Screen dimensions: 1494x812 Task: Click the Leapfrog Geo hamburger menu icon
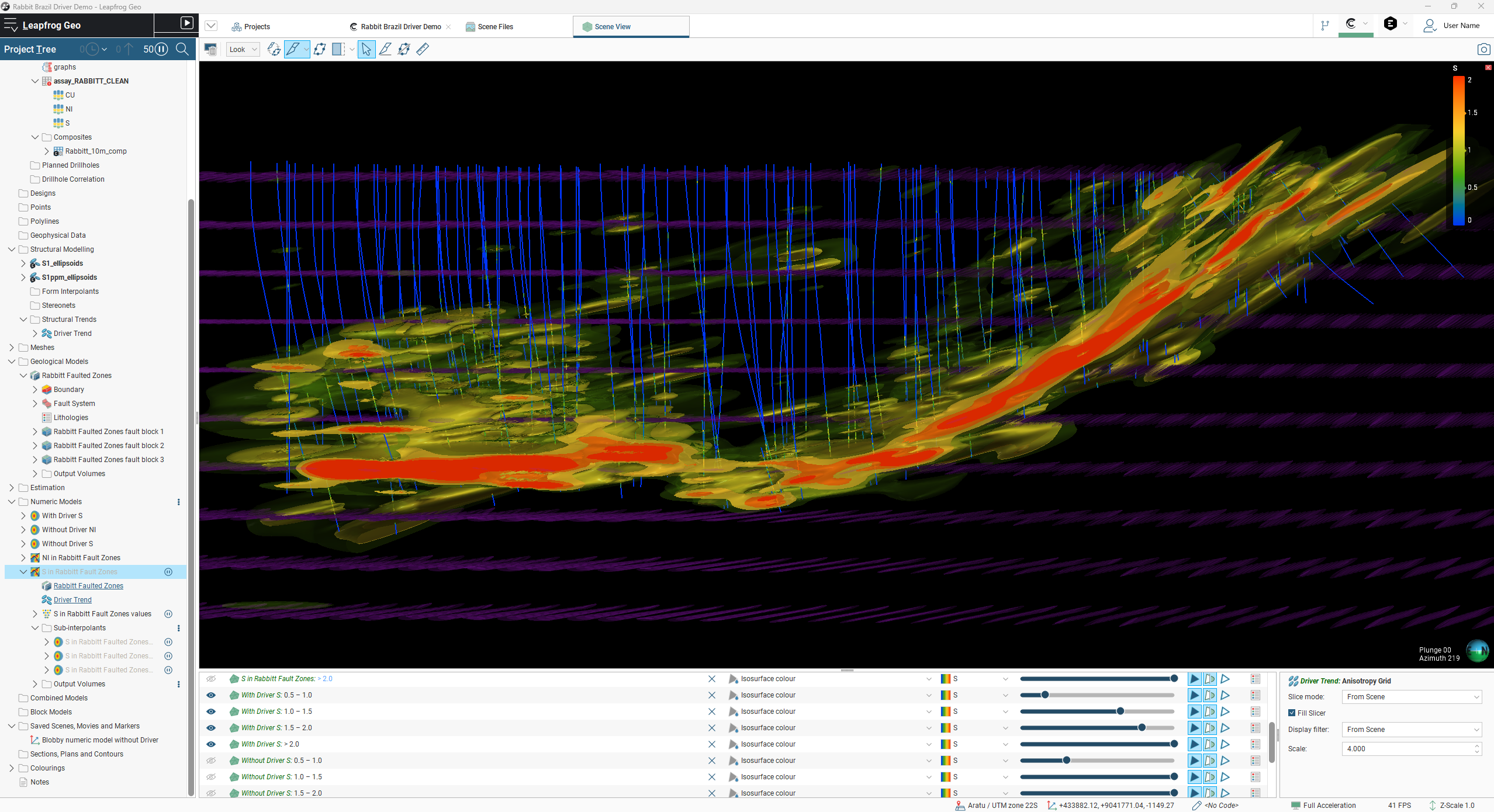pos(11,25)
